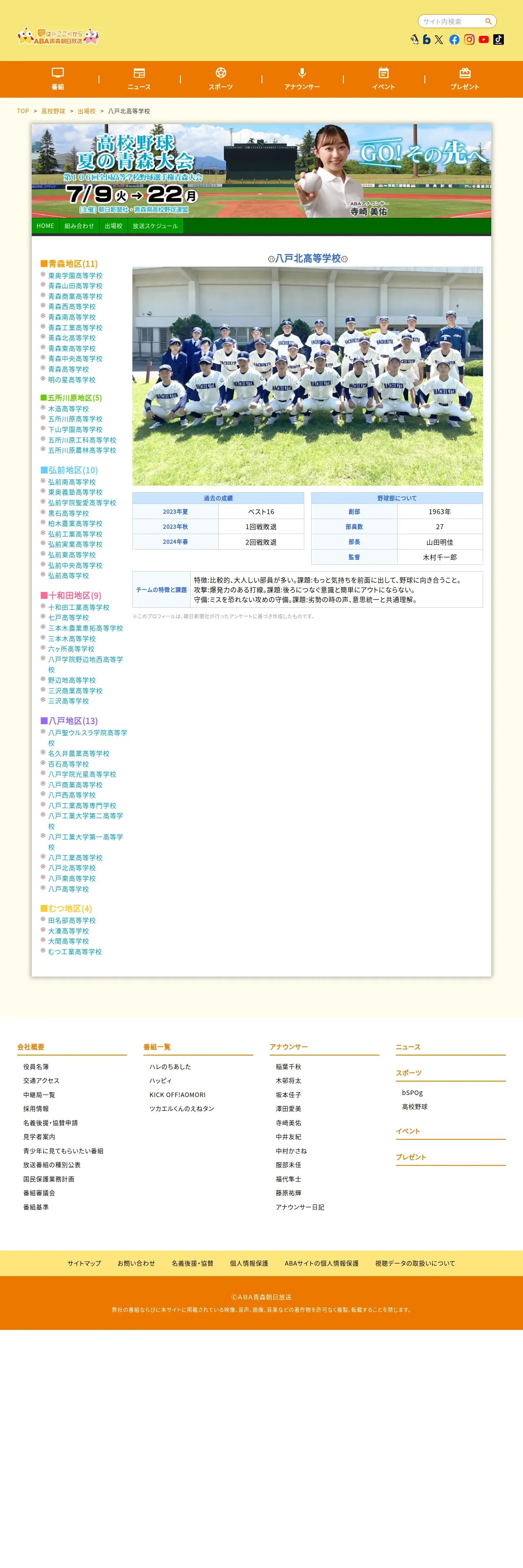Open announcer 寺崎美佑 footer link
This screenshot has height=1568, width=523.
(x=289, y=1123)
